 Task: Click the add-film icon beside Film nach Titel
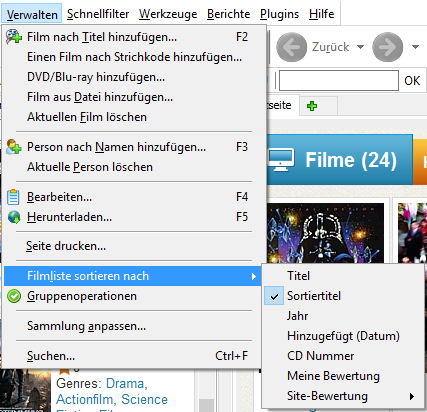14,37
